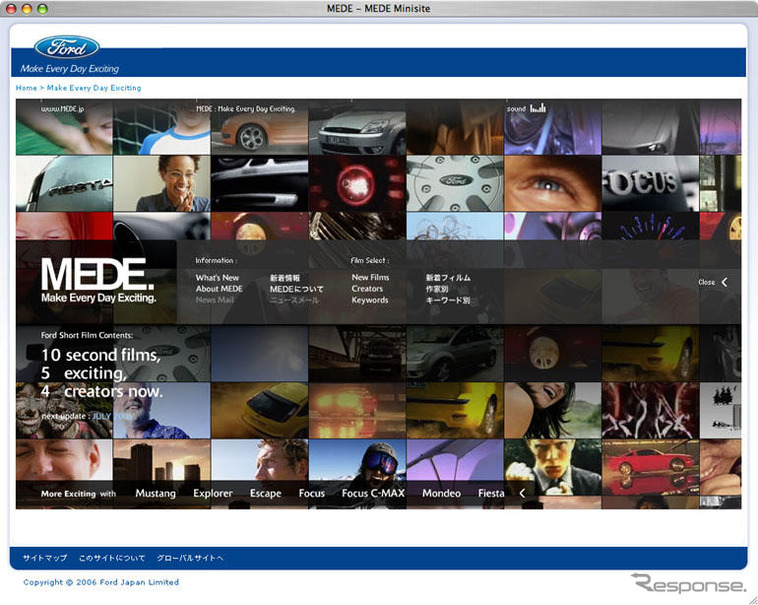
Task: Select Mustang in More Exciting bar
Action: coord(155,493)
